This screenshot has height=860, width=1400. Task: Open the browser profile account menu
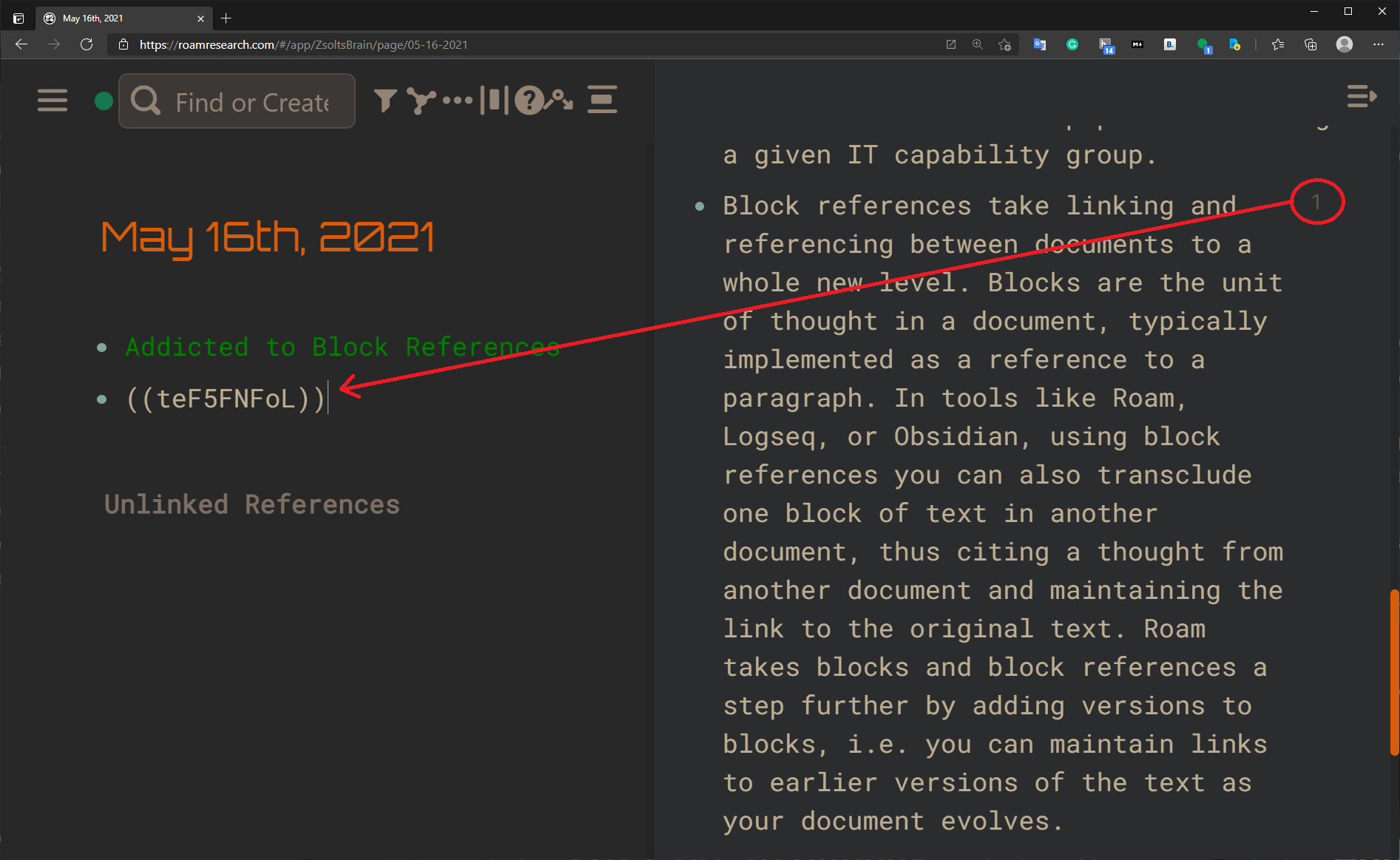click(x=1344, y=44)
